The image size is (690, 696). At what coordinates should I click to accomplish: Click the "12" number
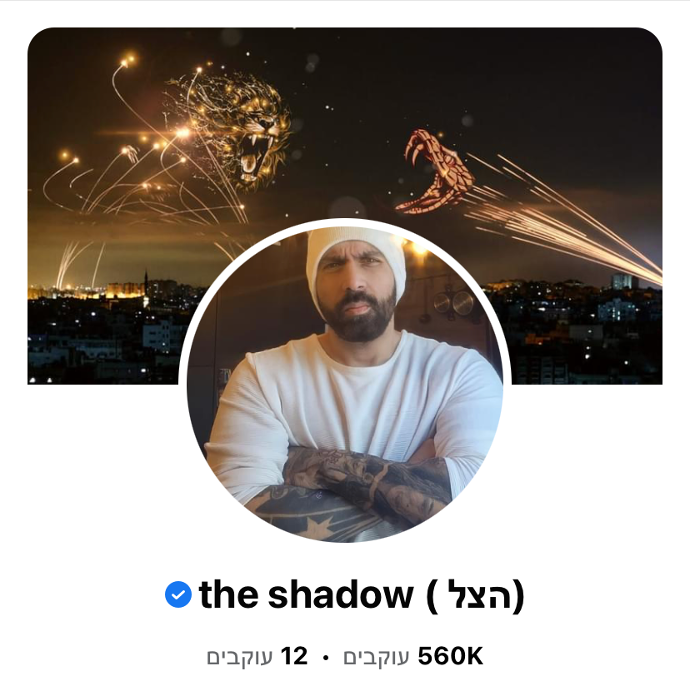(294, 656)
